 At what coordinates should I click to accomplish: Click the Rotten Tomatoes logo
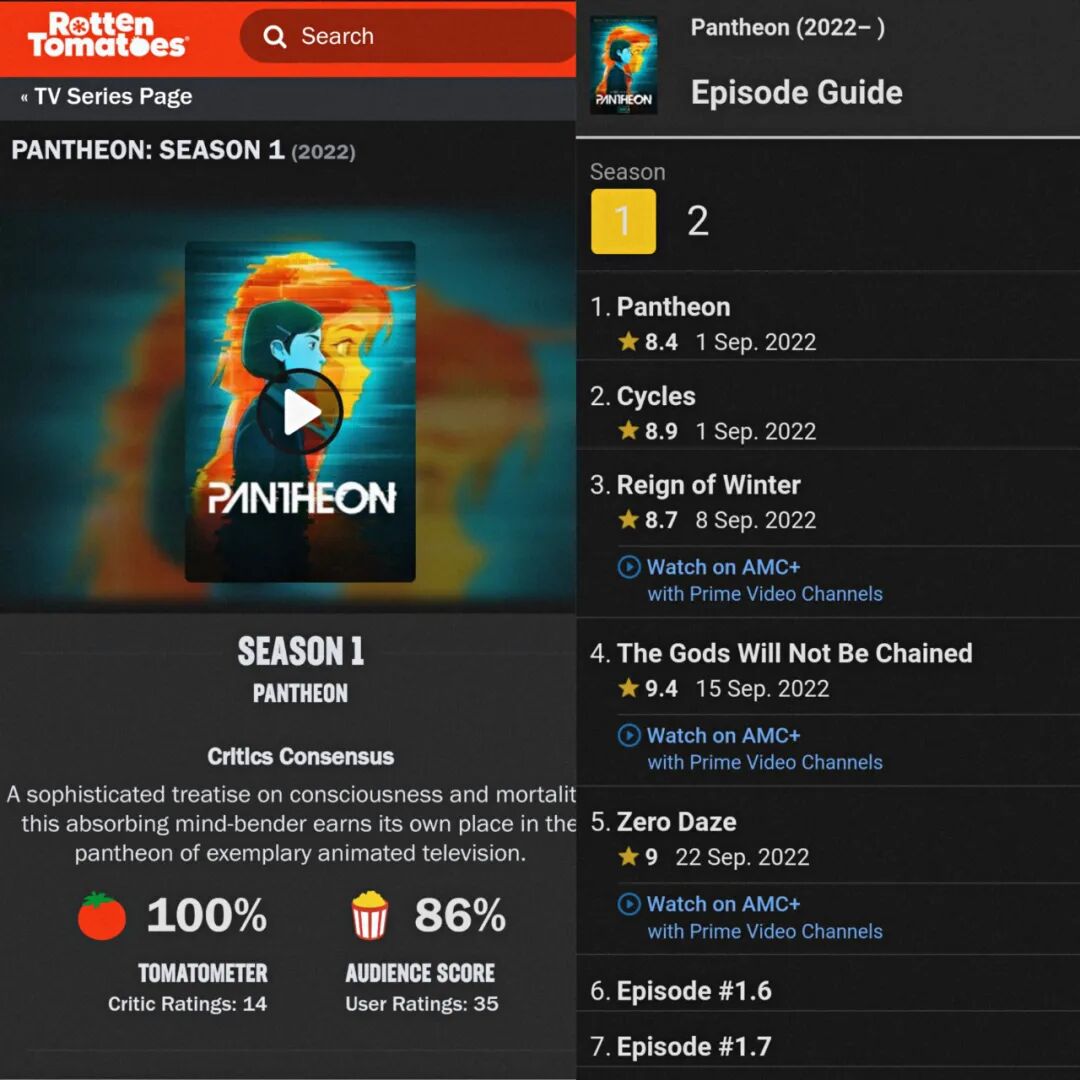(x=107, y=34)
